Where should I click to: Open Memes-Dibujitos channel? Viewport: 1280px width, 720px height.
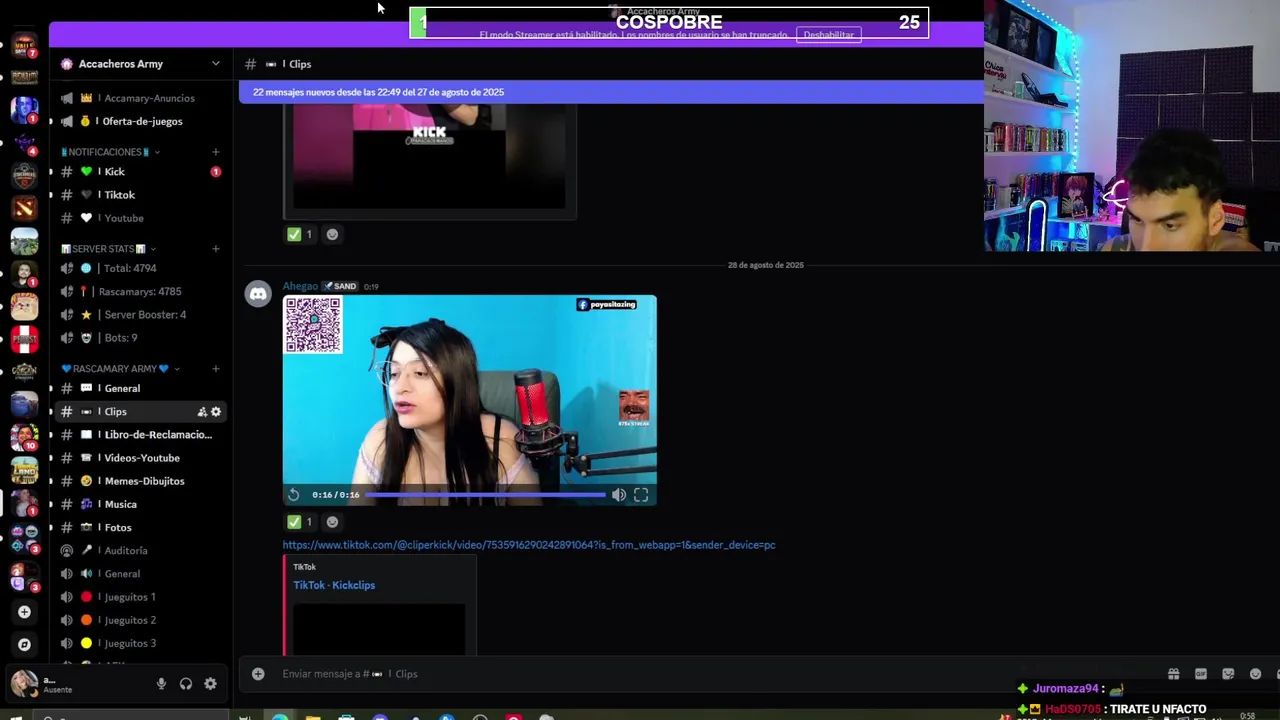pyautogui.click(x=140, y=481)
